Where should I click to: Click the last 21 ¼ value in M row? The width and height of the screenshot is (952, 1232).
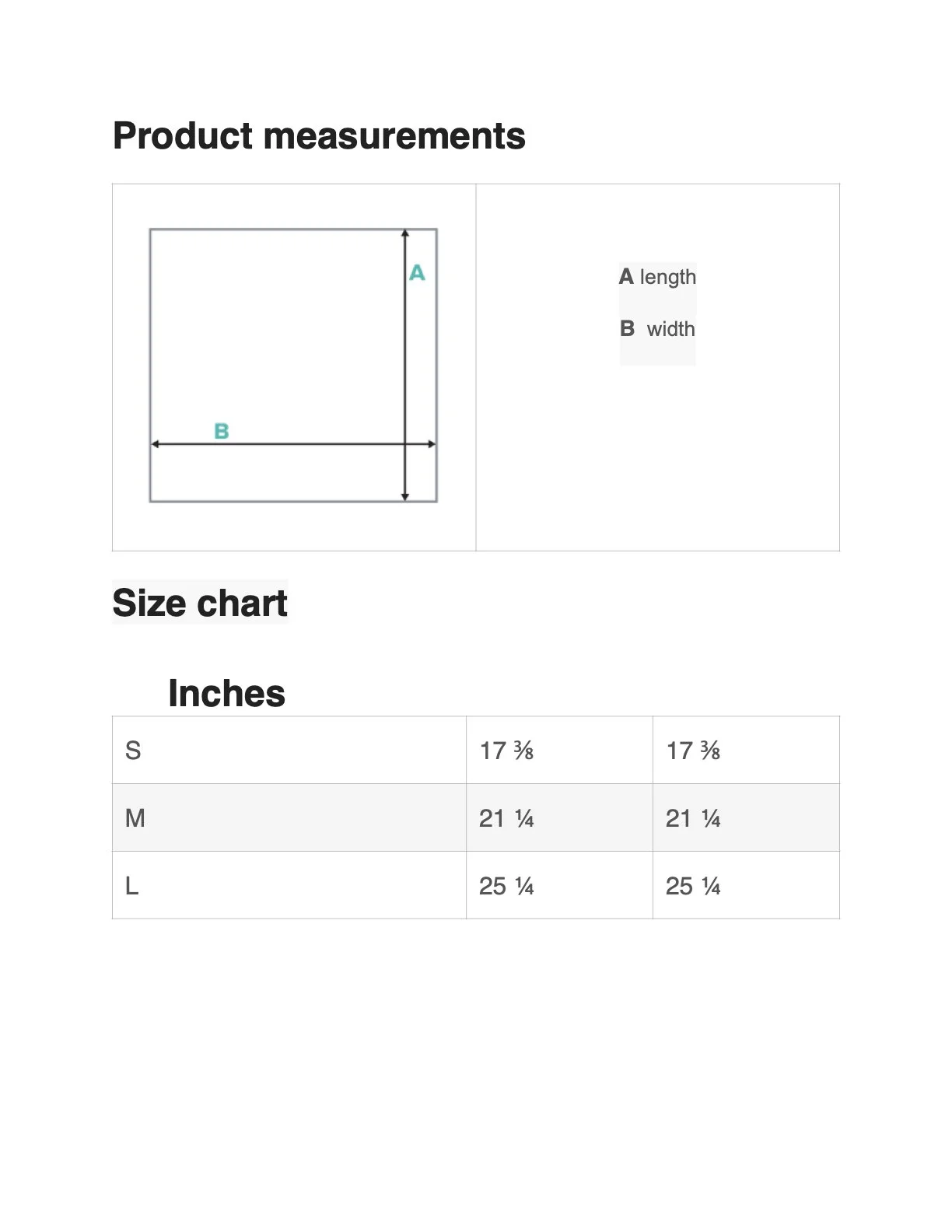[x=693, y=818]
